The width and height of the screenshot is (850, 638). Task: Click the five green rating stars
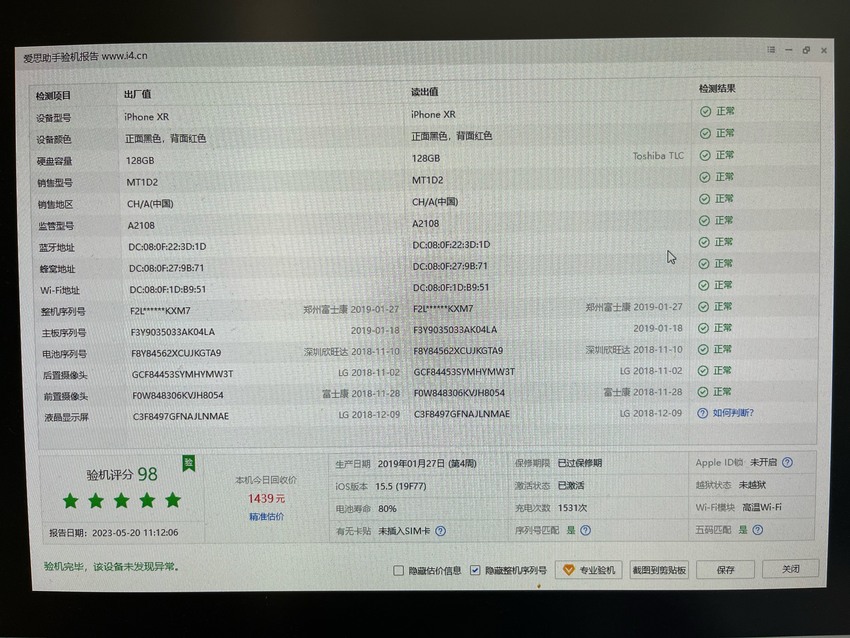click(x=122, y=500)
